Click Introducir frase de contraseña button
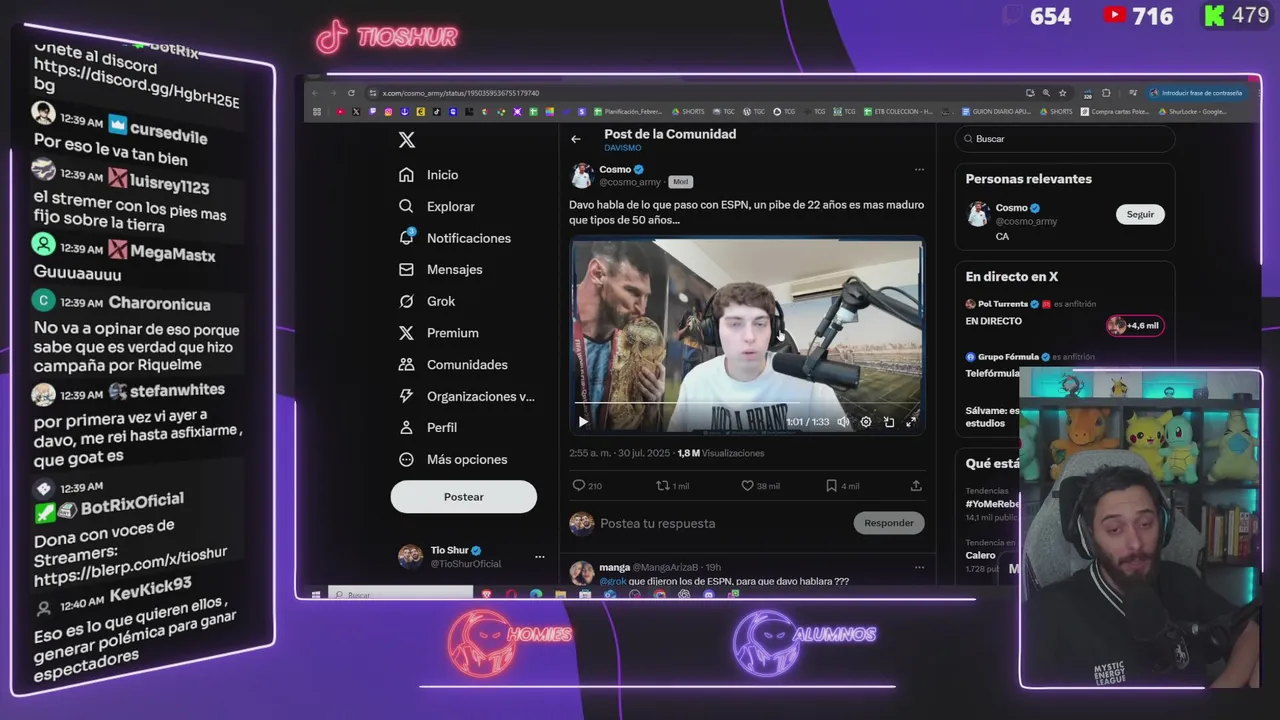Viewport: 1280px width, 720px height. [x=1197, y=93]
